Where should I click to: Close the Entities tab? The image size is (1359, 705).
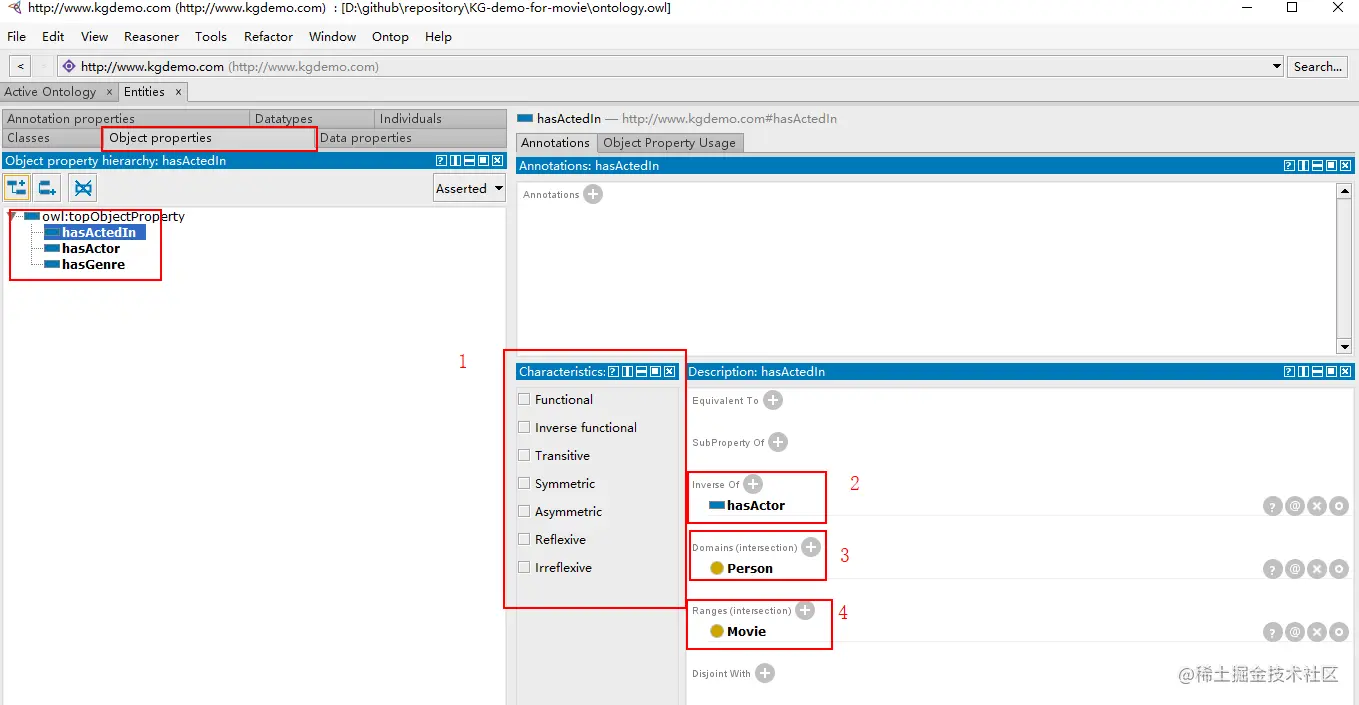tap(178, 92)
